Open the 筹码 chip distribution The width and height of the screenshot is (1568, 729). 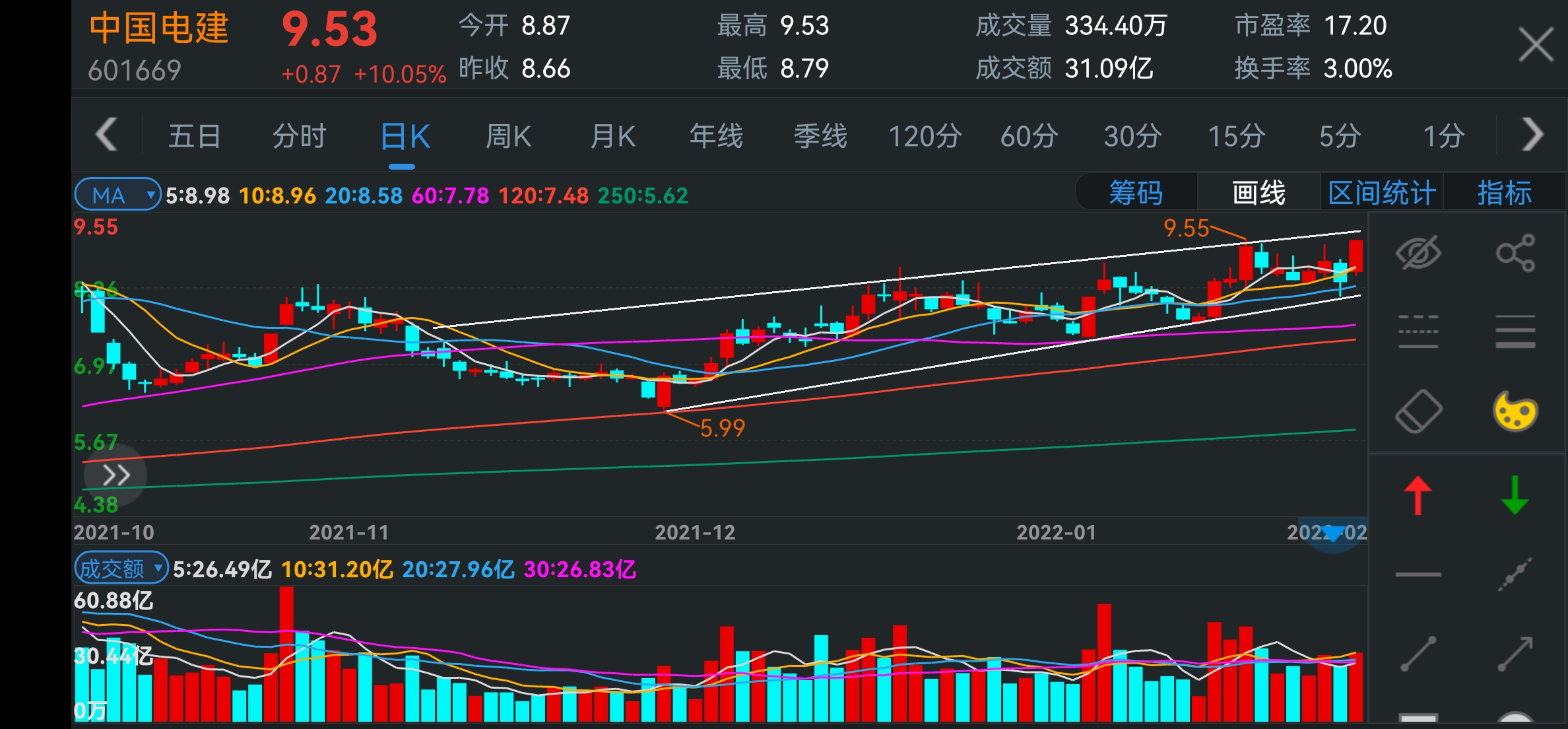1136,193
